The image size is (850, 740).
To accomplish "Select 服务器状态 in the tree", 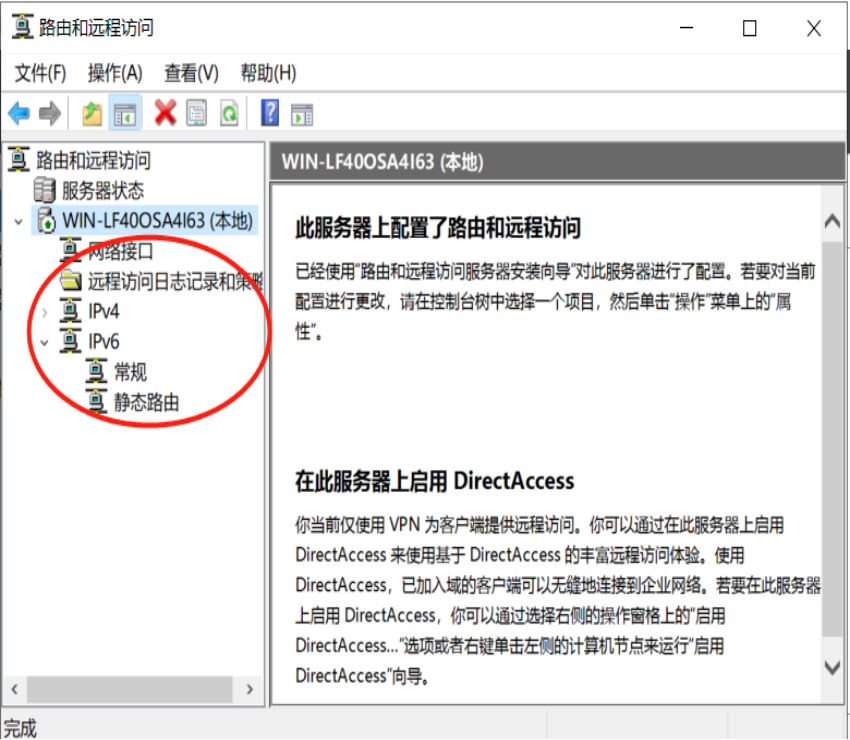I will point(103,190).
